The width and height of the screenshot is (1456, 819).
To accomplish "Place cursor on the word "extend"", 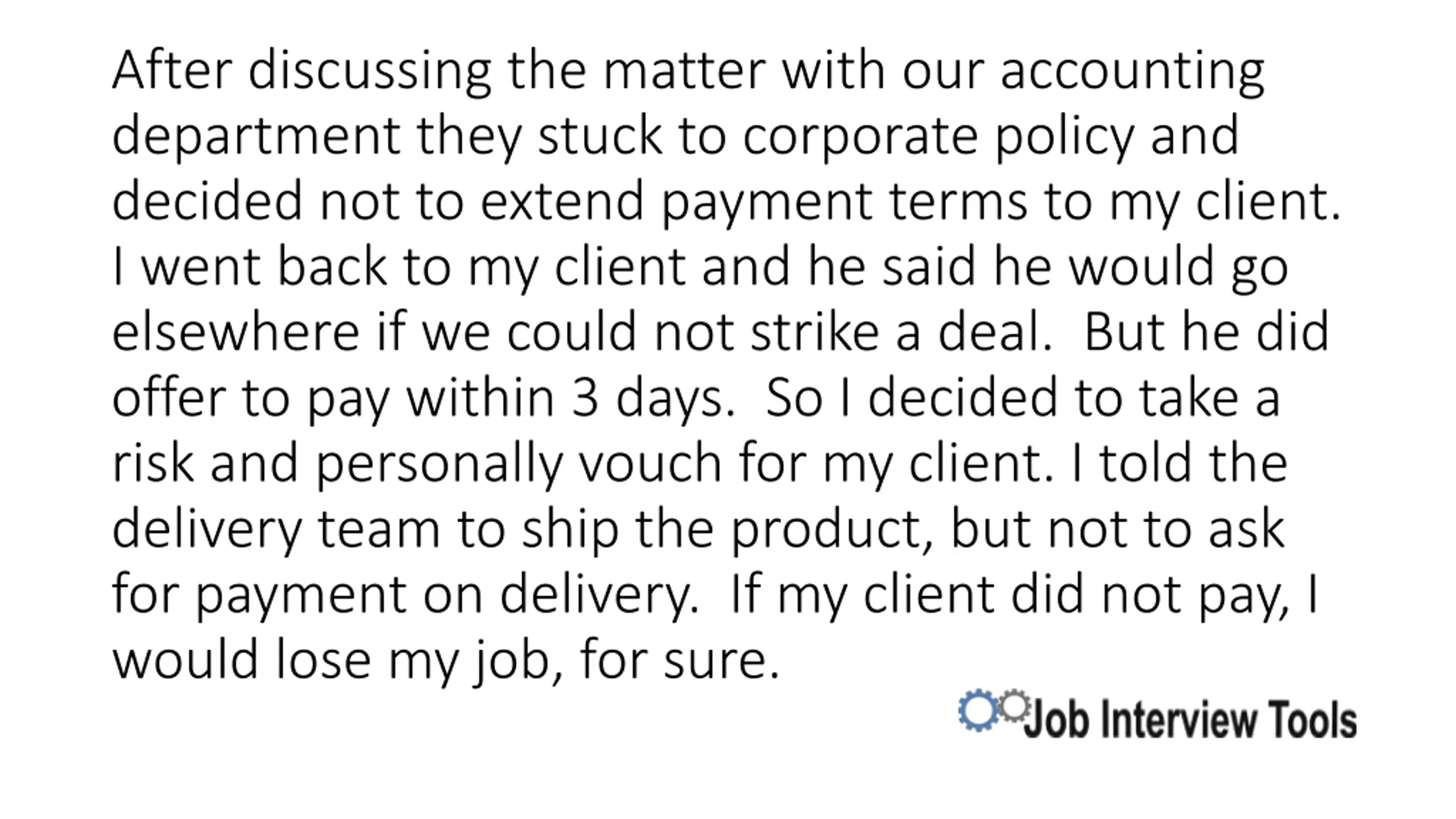I will pos(562,201).
